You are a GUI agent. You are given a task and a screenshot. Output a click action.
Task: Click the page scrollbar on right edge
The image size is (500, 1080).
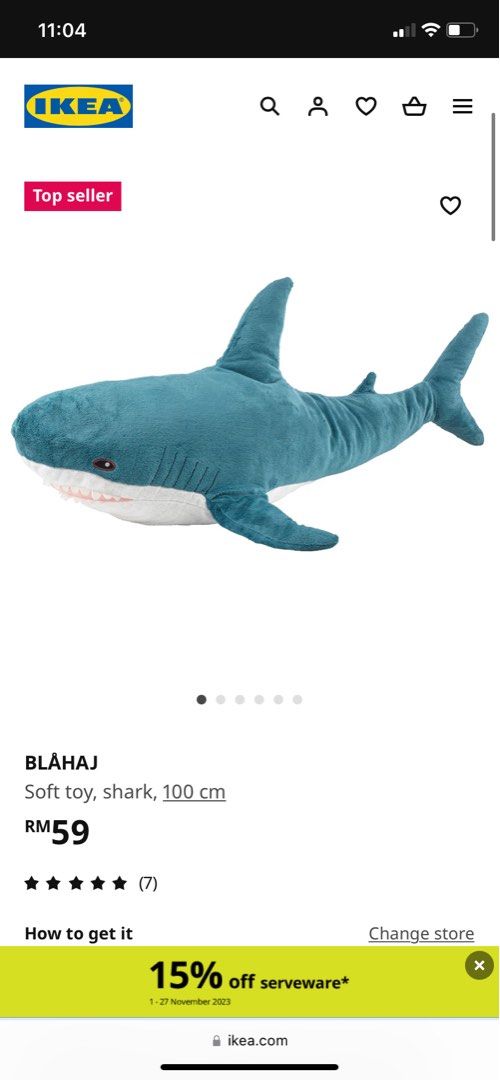pyautogui.click(x=493, y=177)
